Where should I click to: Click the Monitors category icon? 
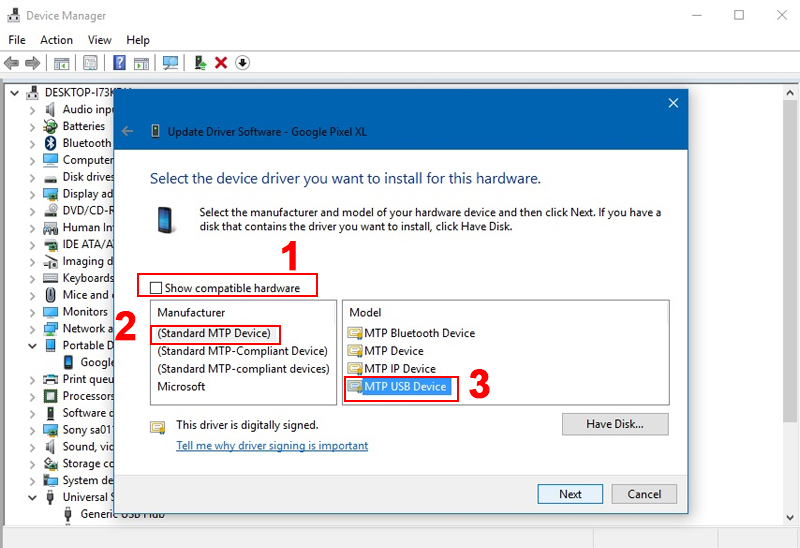pyautogui.click(x=51, y=312)
